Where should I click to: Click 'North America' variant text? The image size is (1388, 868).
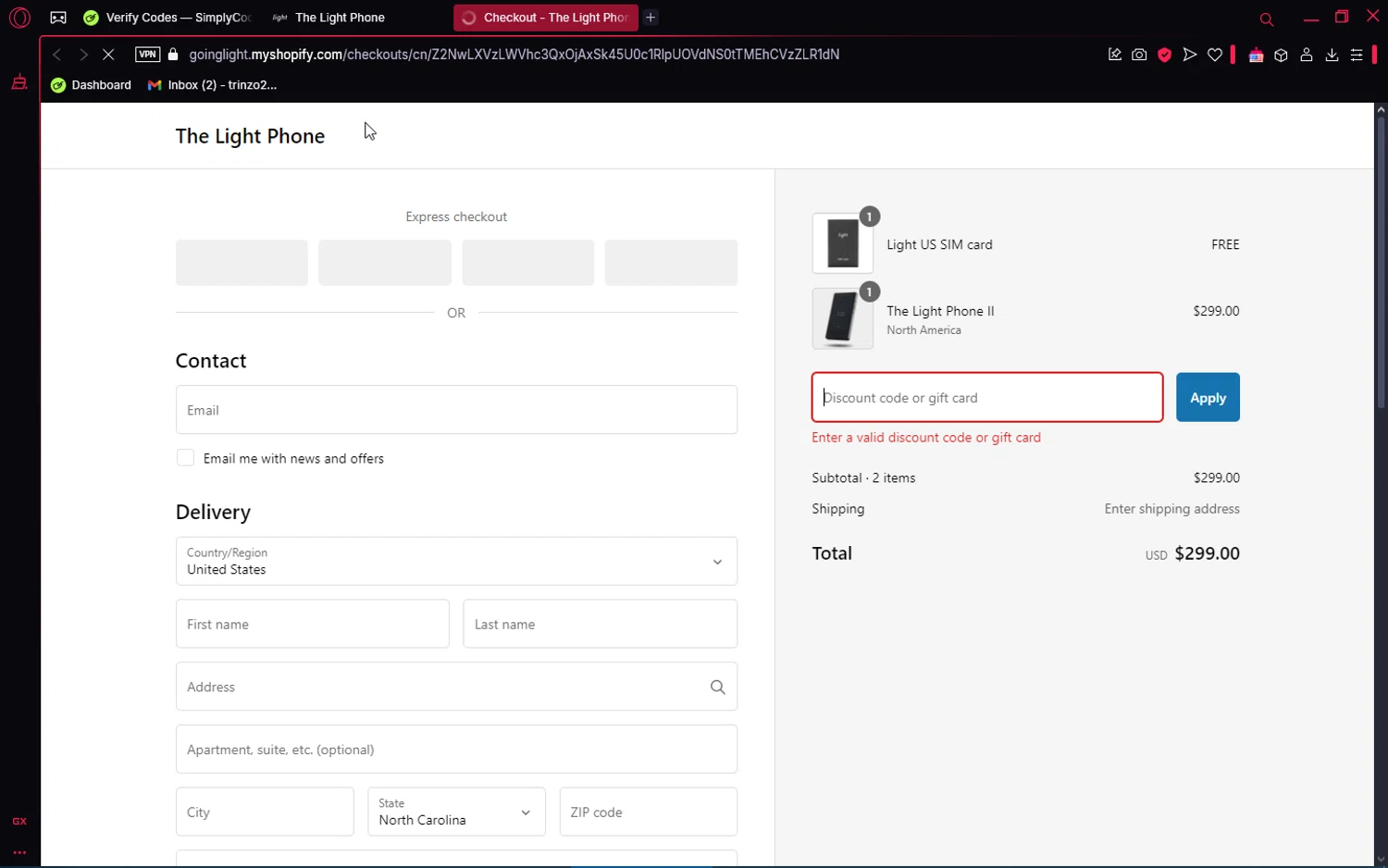point(923,330)
